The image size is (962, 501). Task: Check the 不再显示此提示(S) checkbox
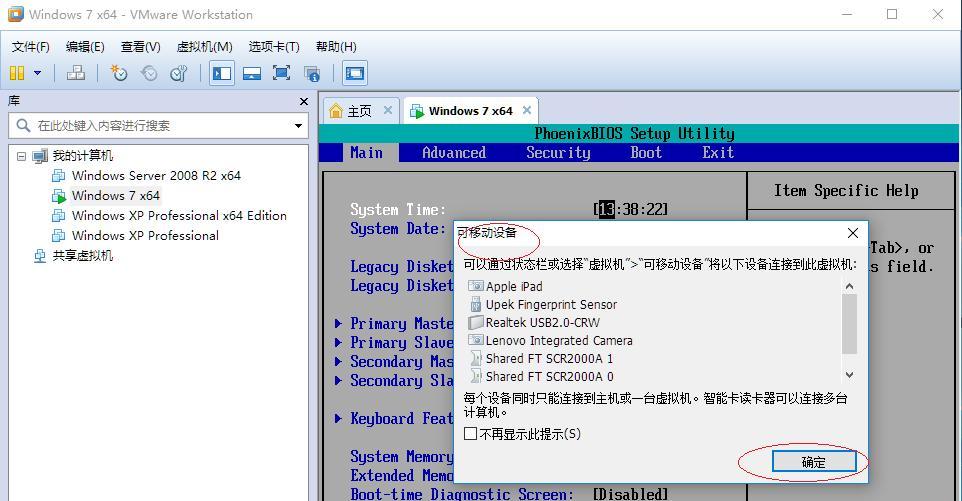pos(471,434)
